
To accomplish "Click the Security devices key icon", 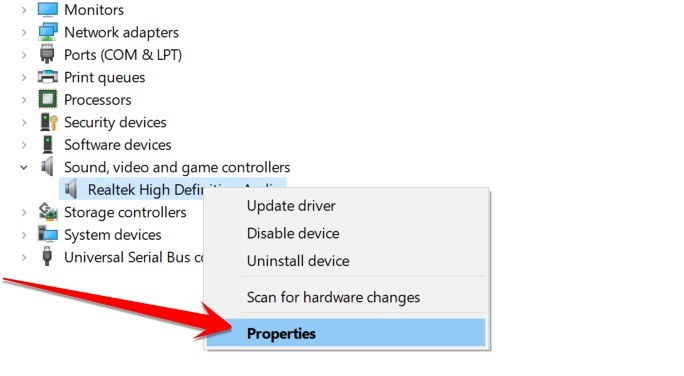I will coord(48,122).
